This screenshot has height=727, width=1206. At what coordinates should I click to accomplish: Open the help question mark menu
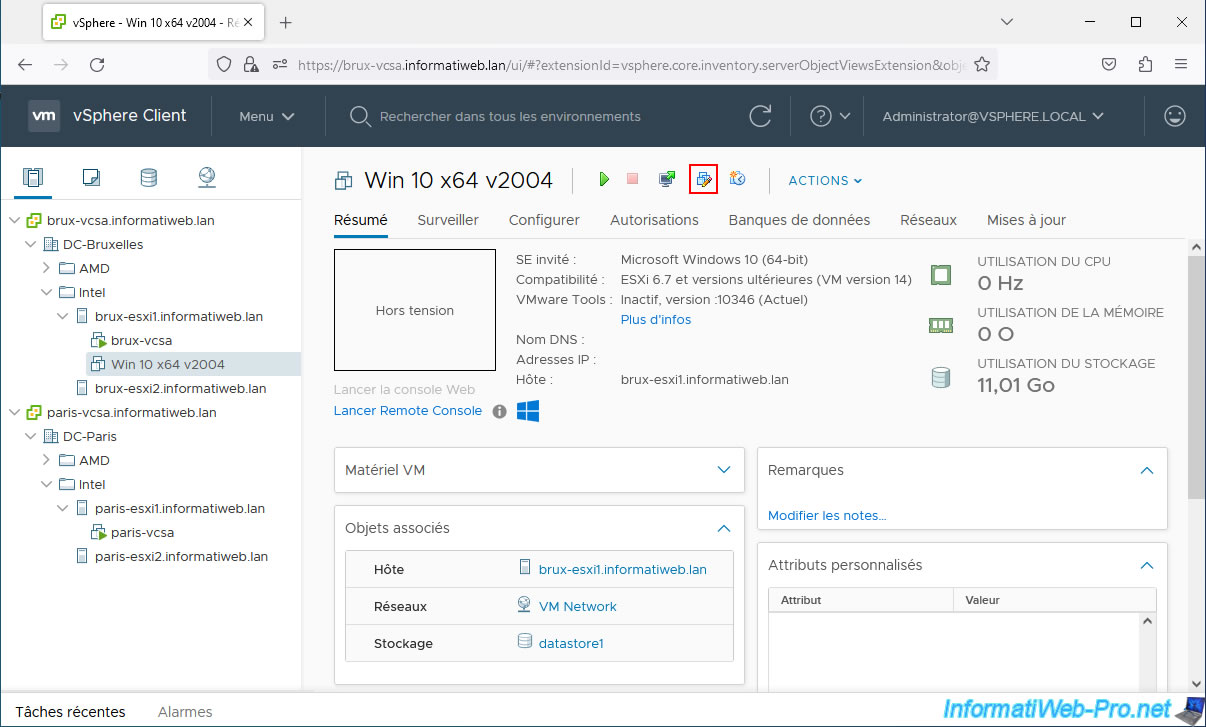(830, 116)
